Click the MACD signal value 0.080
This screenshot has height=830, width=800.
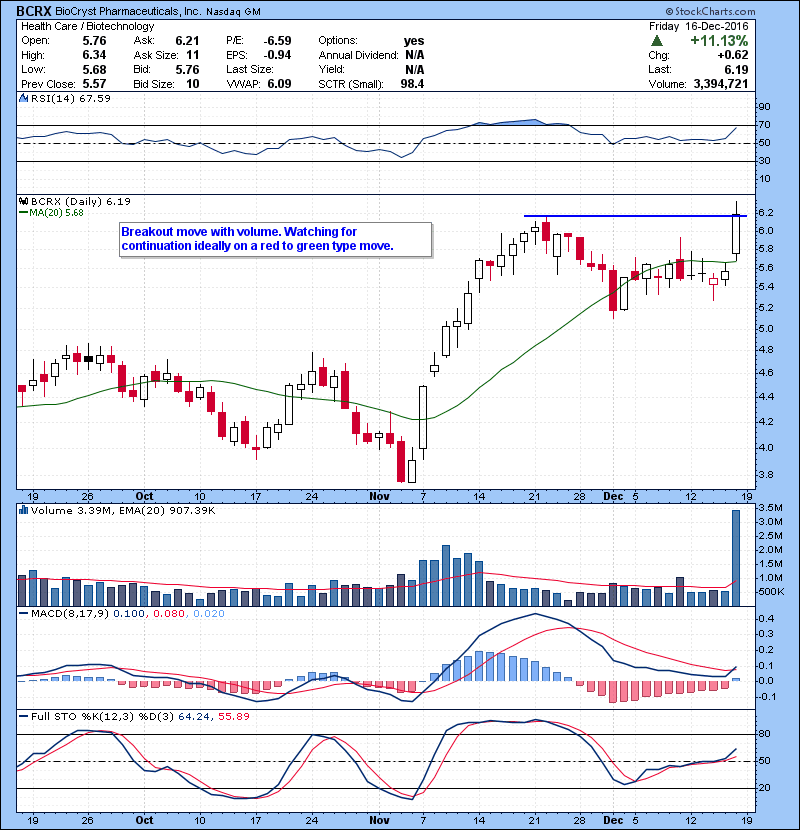click(x=168, y=614)
